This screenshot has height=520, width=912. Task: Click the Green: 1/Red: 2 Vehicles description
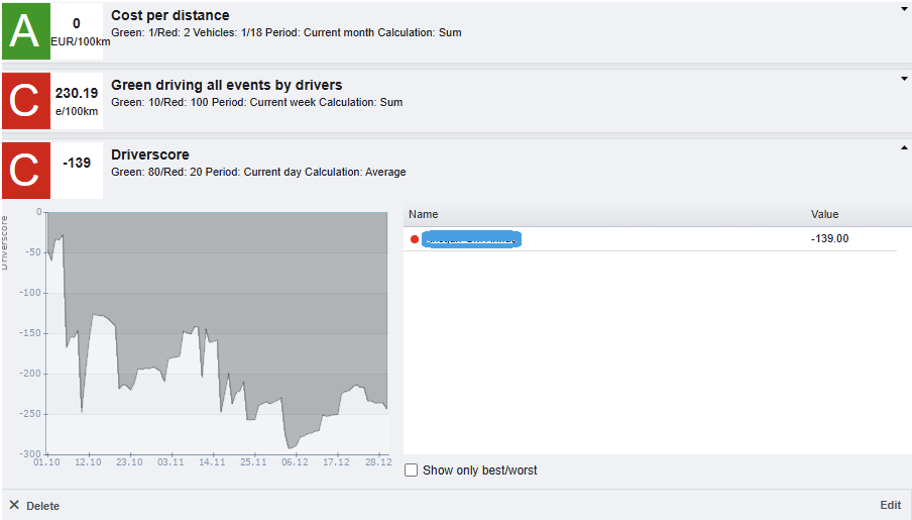[x=286, y=33]
